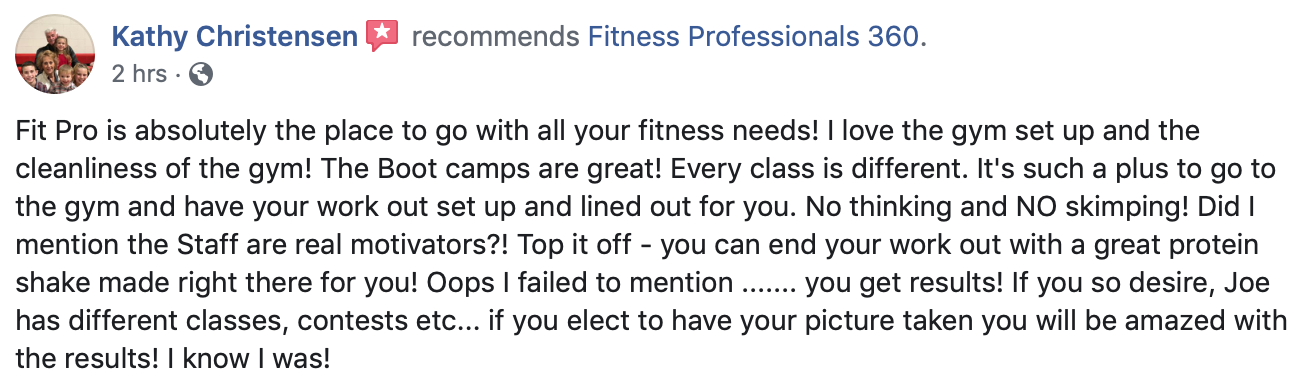
Task: Visit the Fitness Professionals 360 page link
Action: (x=757, y=37)
